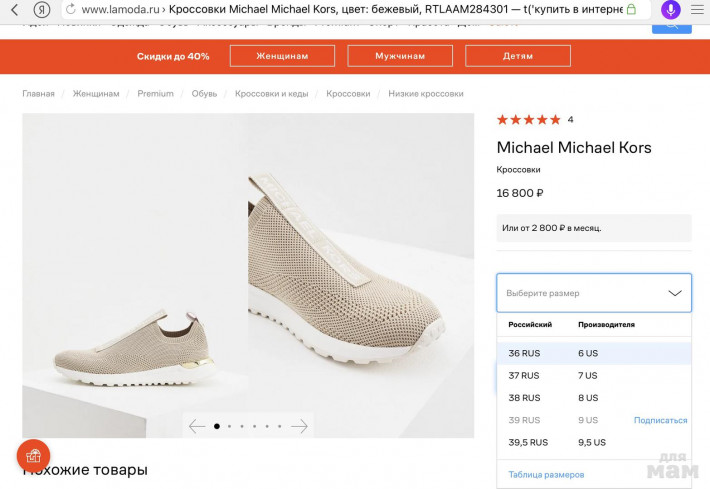710x489 pixels.
Task: Reload the page from address bar
Action: point(71,9)
